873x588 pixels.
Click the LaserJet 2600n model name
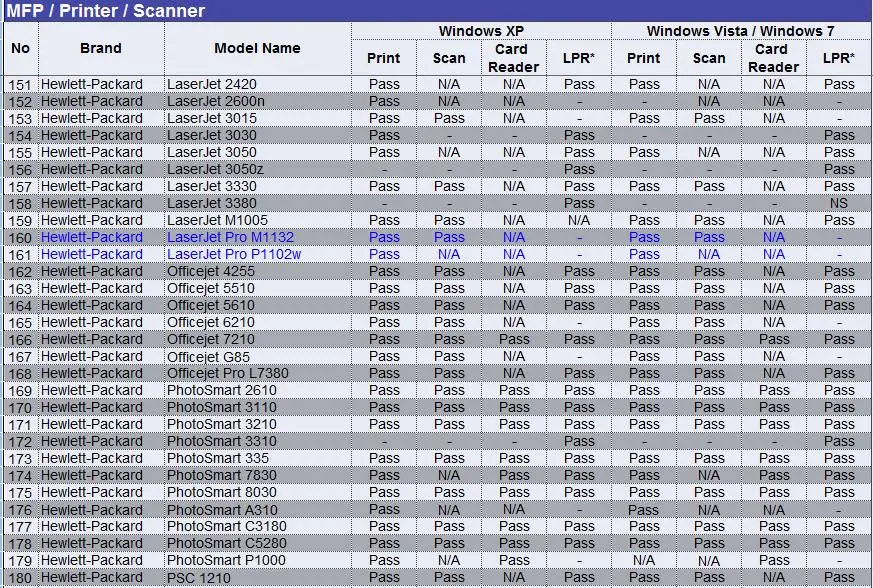coord(215,101)
